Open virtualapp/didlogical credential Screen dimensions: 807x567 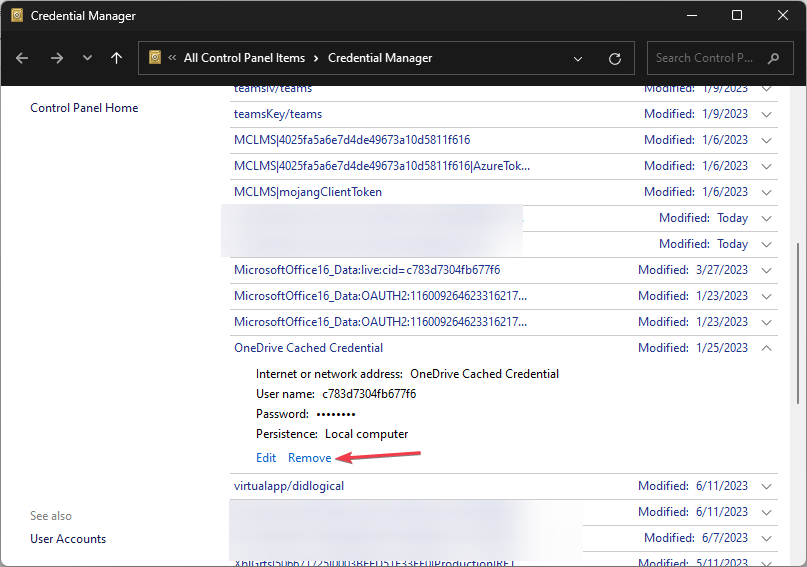point(289,486)
